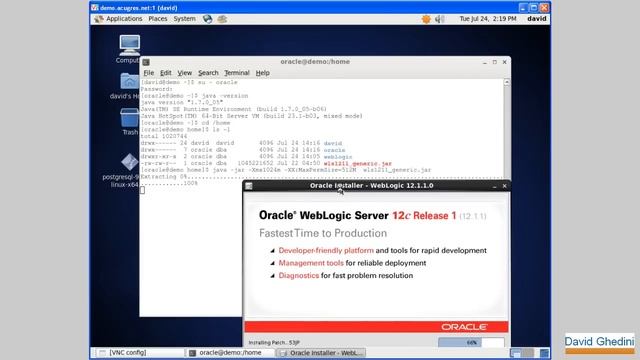Click the wls1211_generic.jar filename in terminal listing
The width and height of the screenshot is (640, 360).
pyautogui.click(x=358, y=164)
